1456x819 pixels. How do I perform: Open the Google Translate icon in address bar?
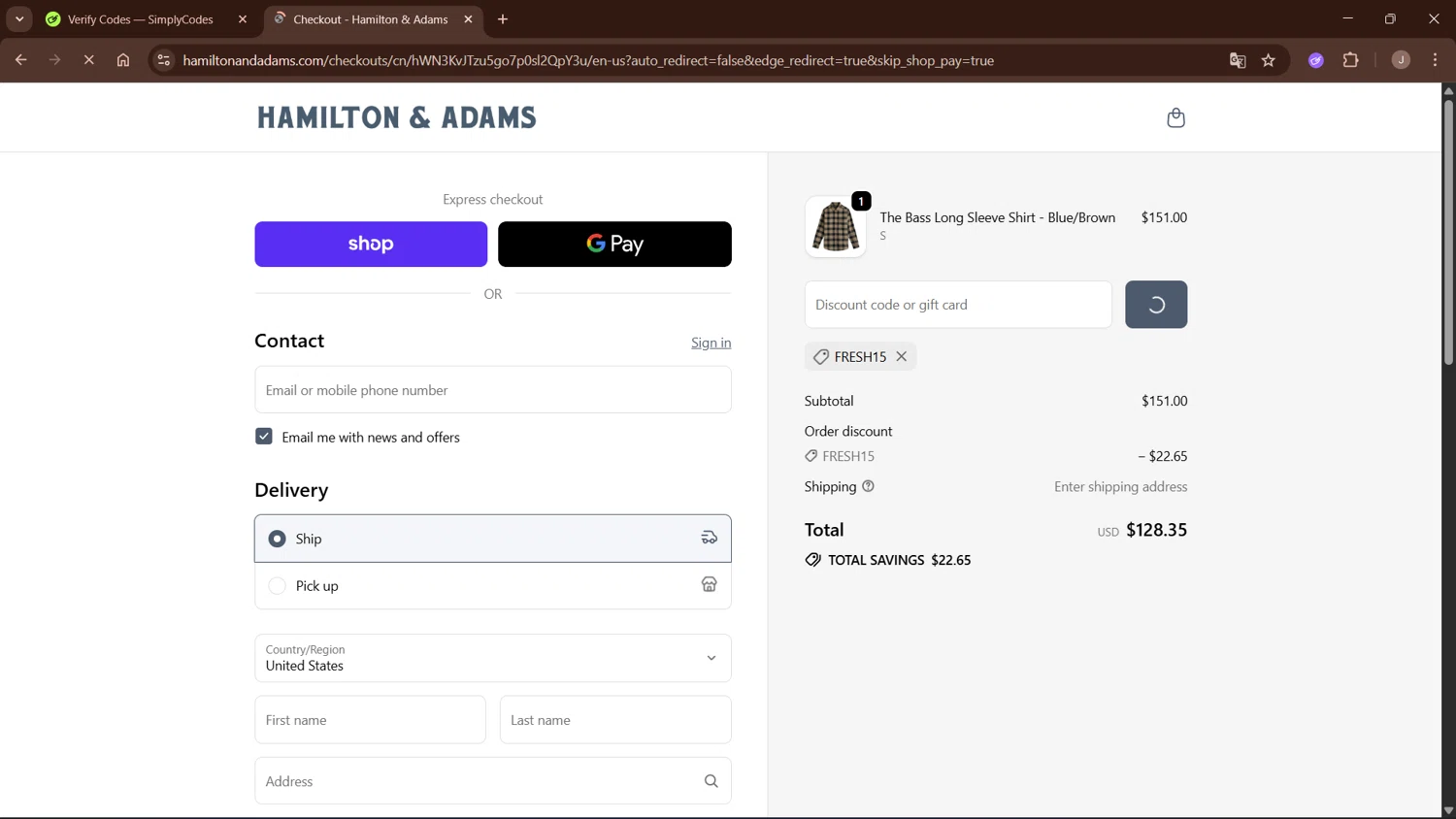point(1238,60)
